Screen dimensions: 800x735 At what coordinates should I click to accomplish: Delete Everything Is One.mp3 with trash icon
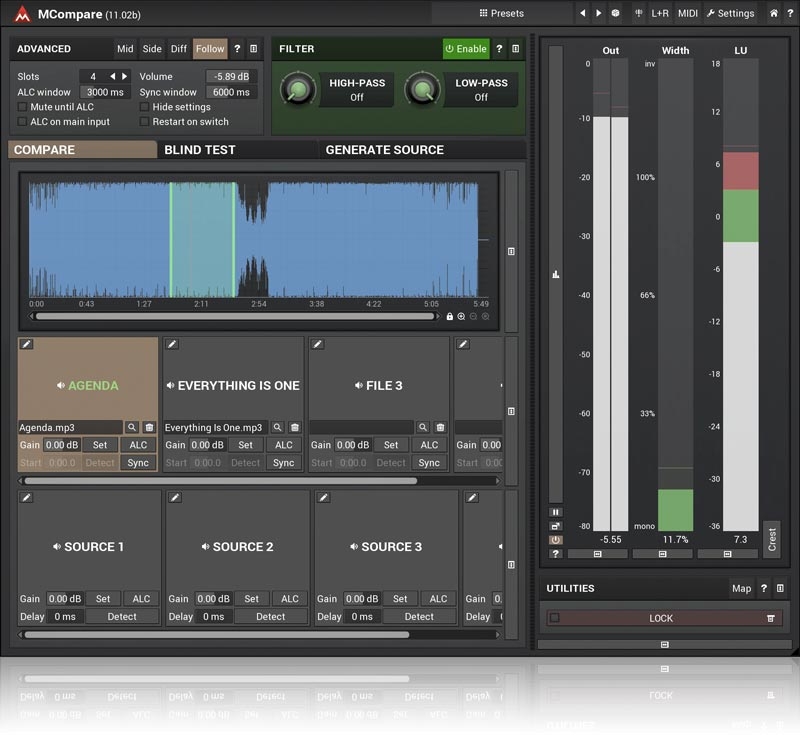point(295,427)
